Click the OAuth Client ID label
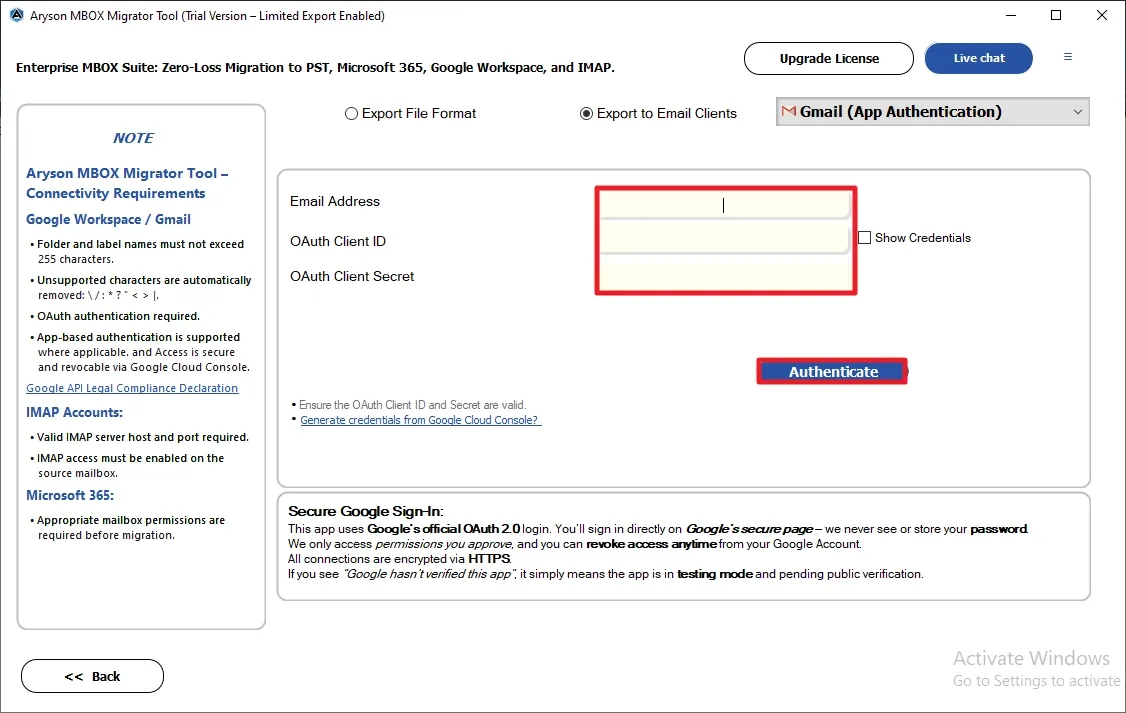 (338, 241)
